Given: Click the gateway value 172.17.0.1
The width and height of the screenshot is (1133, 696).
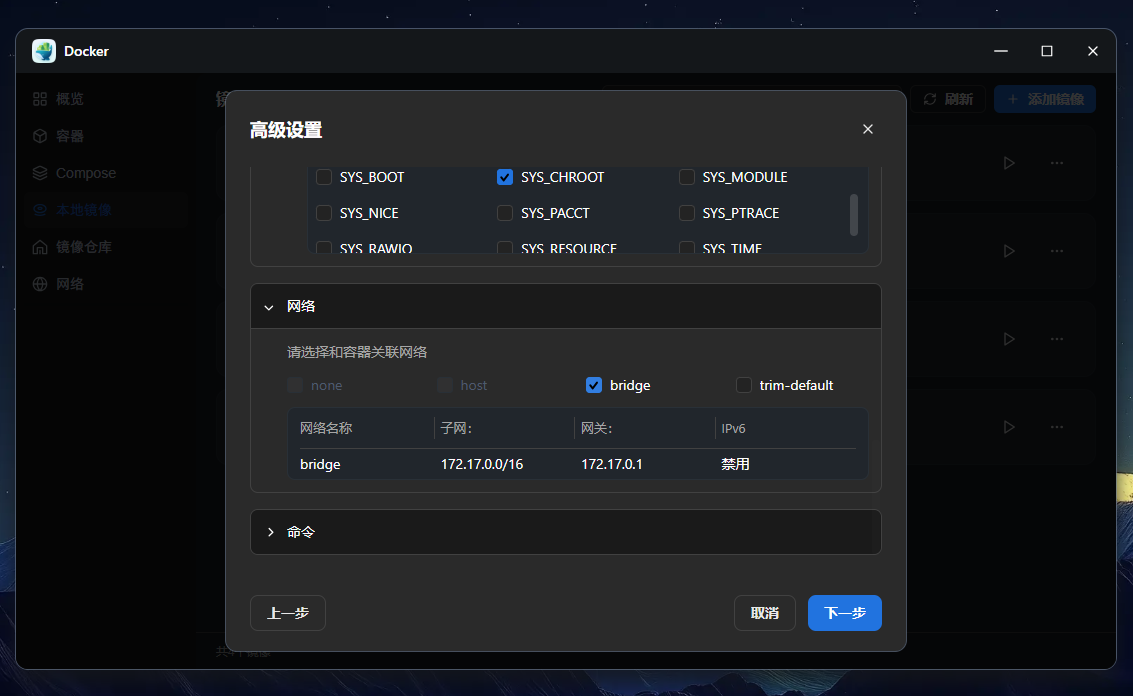Looking at the screenshot, I should pyautogui.click(x=612, y=464).
